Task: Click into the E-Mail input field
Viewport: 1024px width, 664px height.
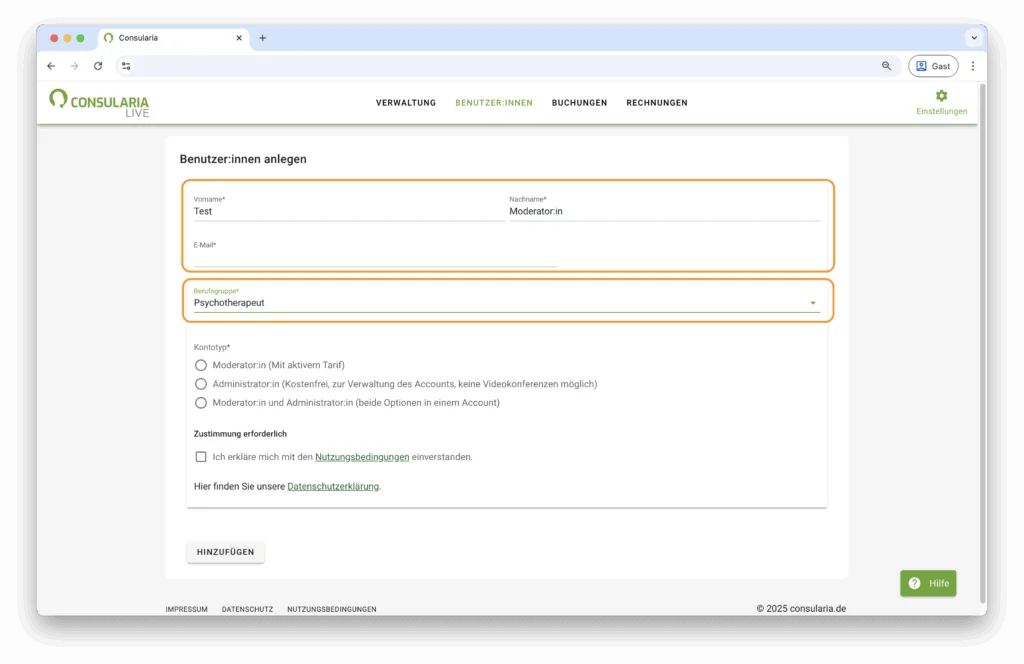Action: [375, 258]
